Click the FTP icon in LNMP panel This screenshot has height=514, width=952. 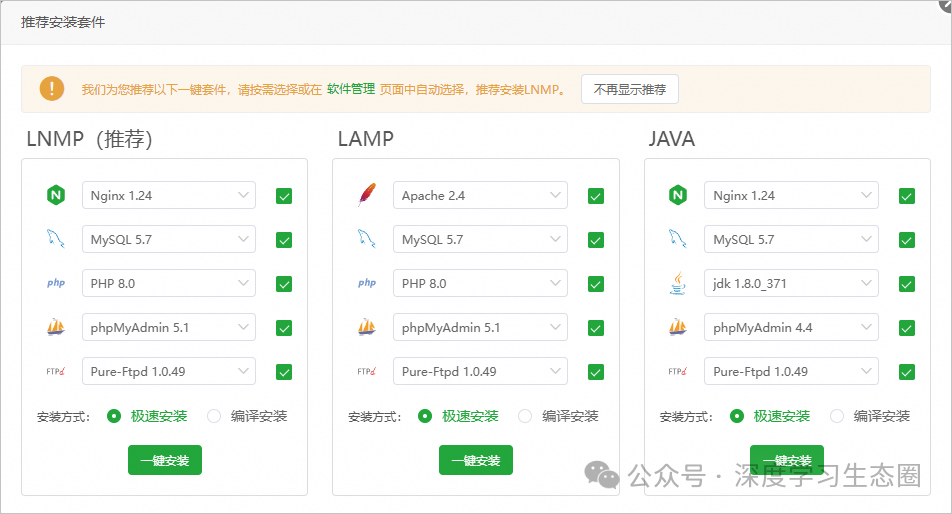[56, 371]
